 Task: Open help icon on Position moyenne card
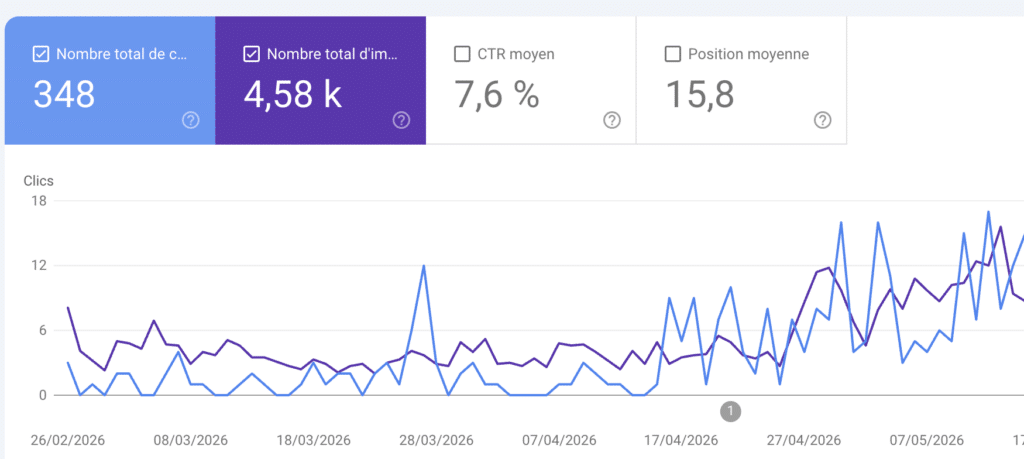[823, 120]
